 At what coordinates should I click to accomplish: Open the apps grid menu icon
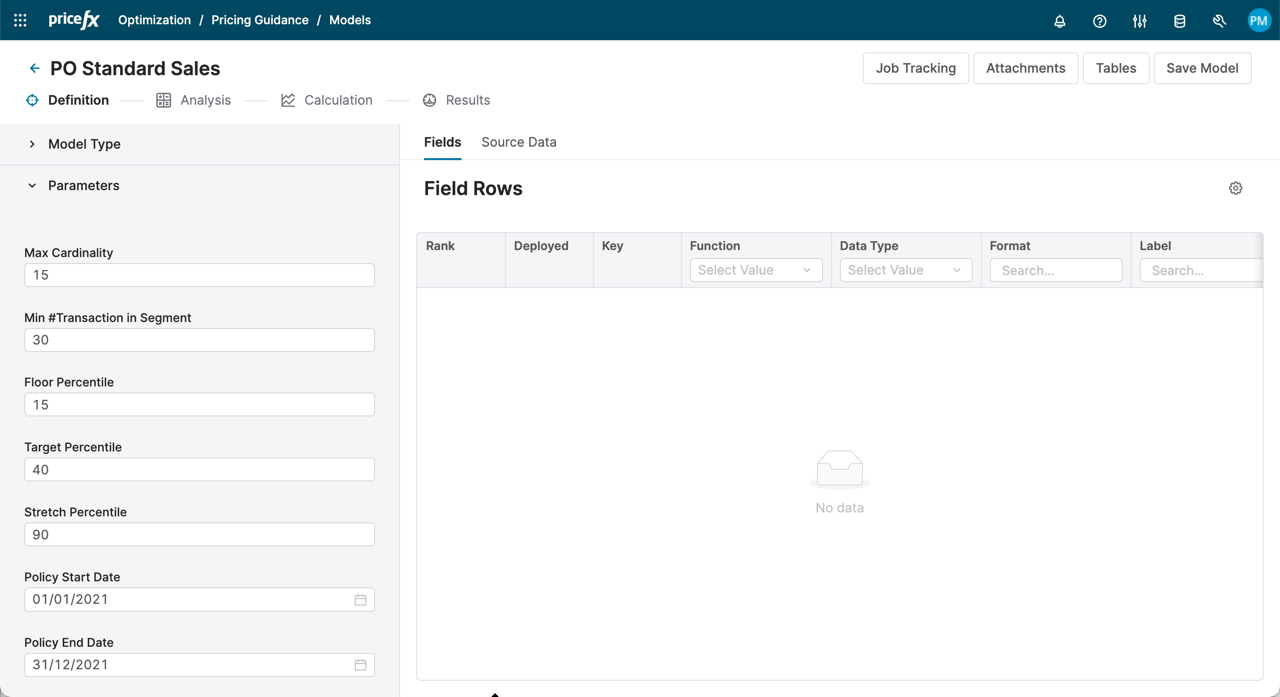click(20, 20)
